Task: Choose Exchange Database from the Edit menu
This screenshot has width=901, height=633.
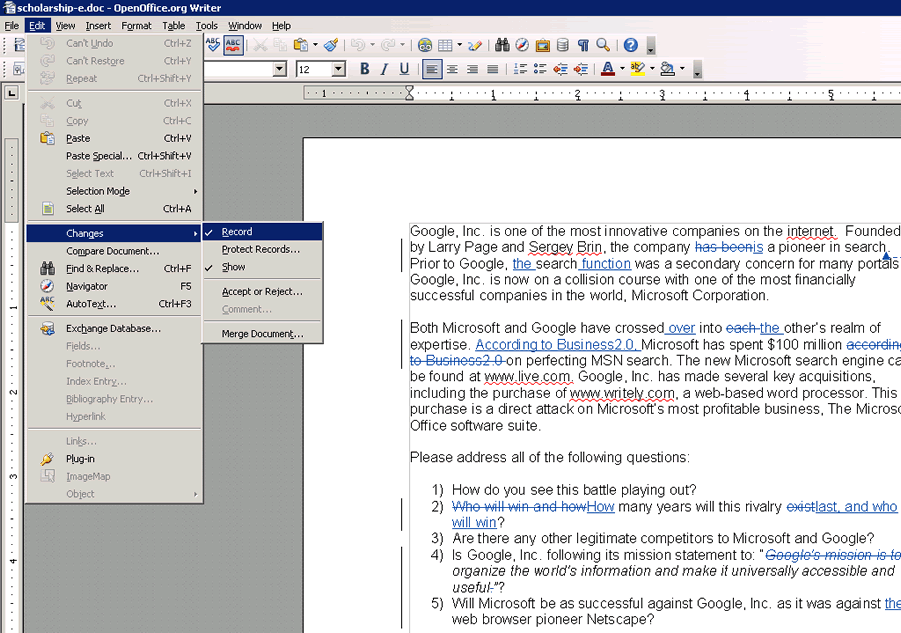Action: pos(114,329)
